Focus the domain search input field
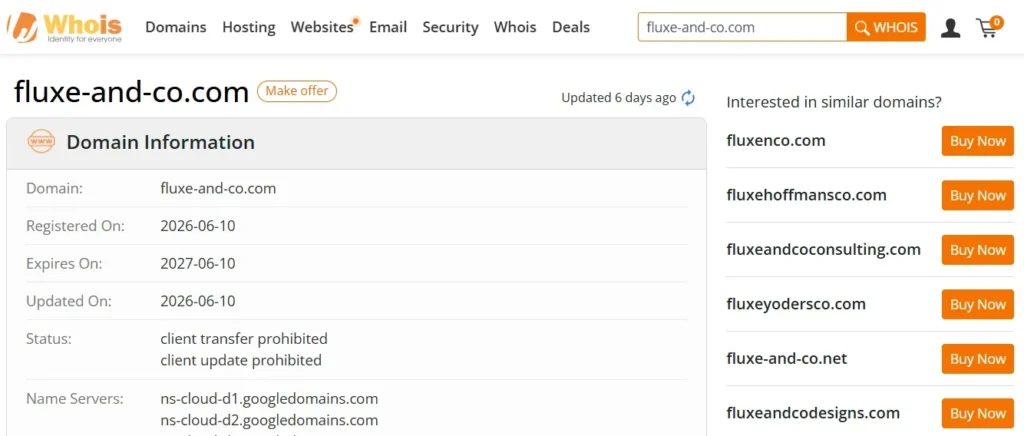 pyautogui.click(x=743, y=27)
